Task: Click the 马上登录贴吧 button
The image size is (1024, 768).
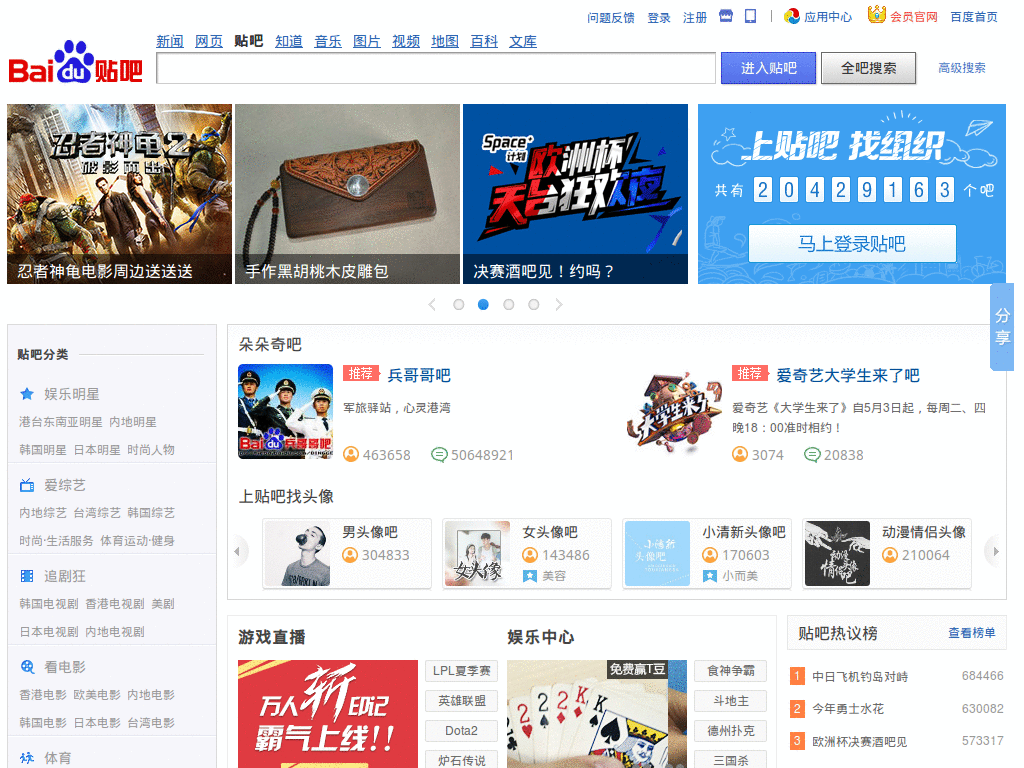Action: (x=852, y=244)
